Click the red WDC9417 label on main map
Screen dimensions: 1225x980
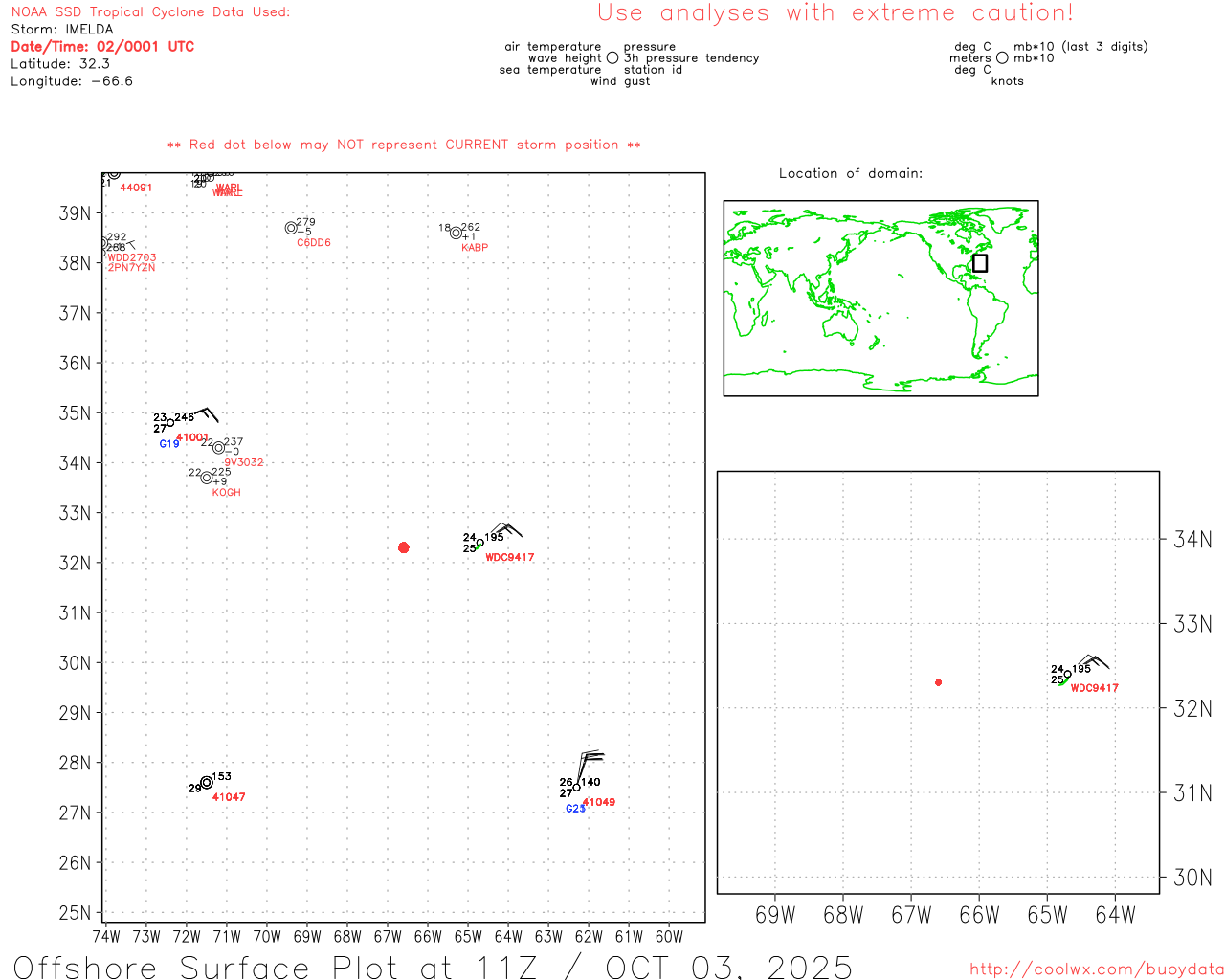509,558
